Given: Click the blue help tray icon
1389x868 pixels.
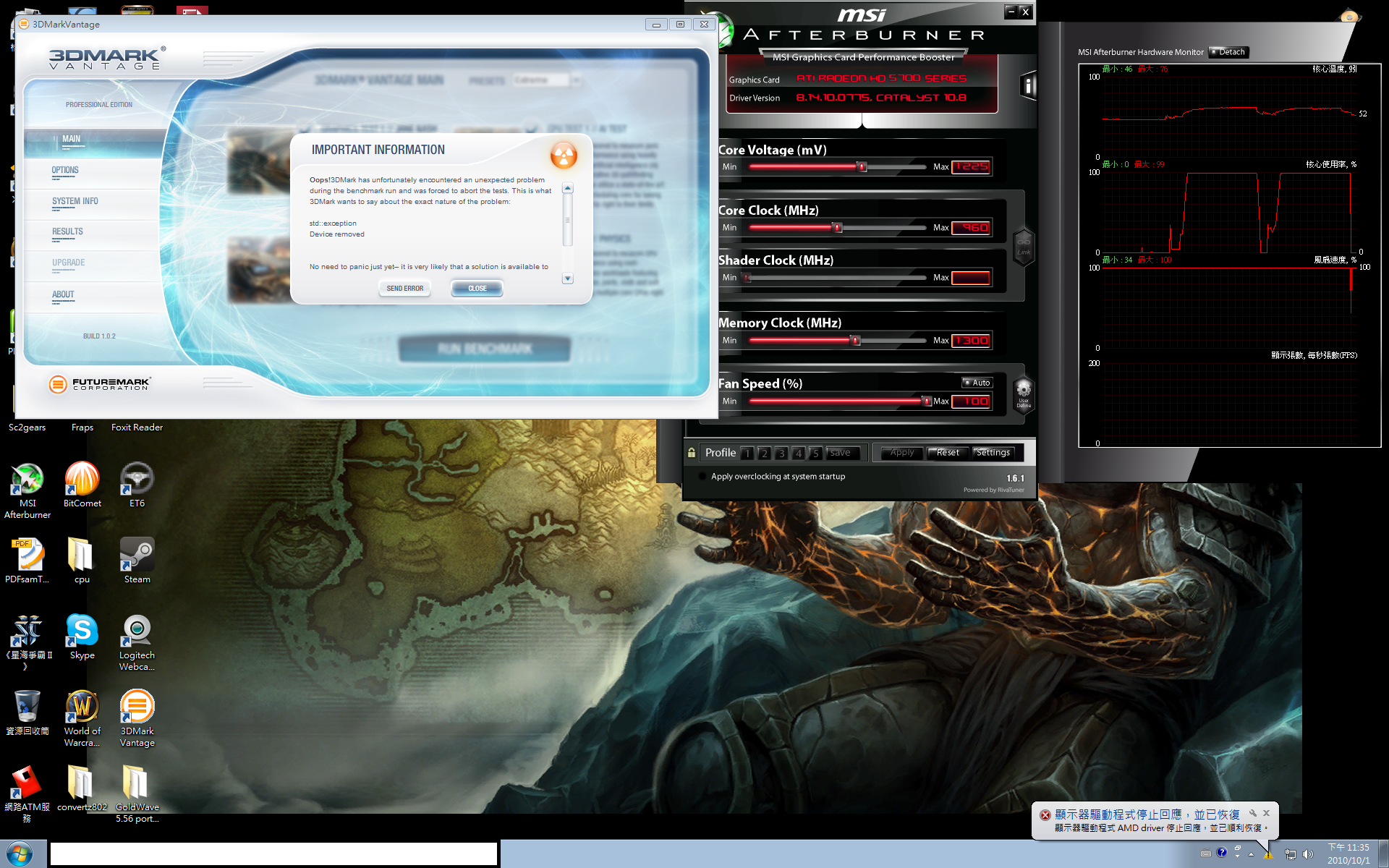Looking at the screenshot, I should click(x=1222, y=853).
